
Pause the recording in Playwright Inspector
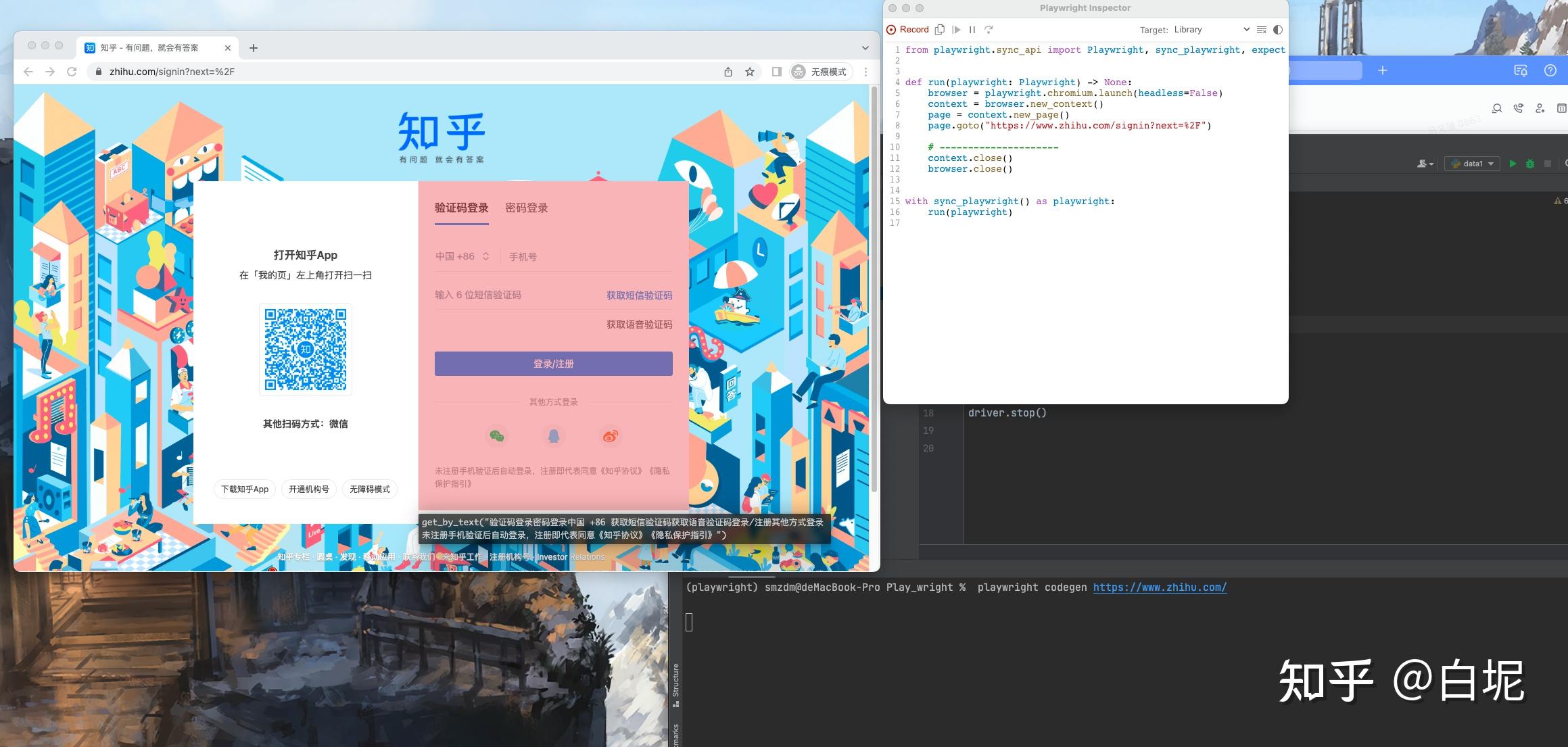coord(972,29)
